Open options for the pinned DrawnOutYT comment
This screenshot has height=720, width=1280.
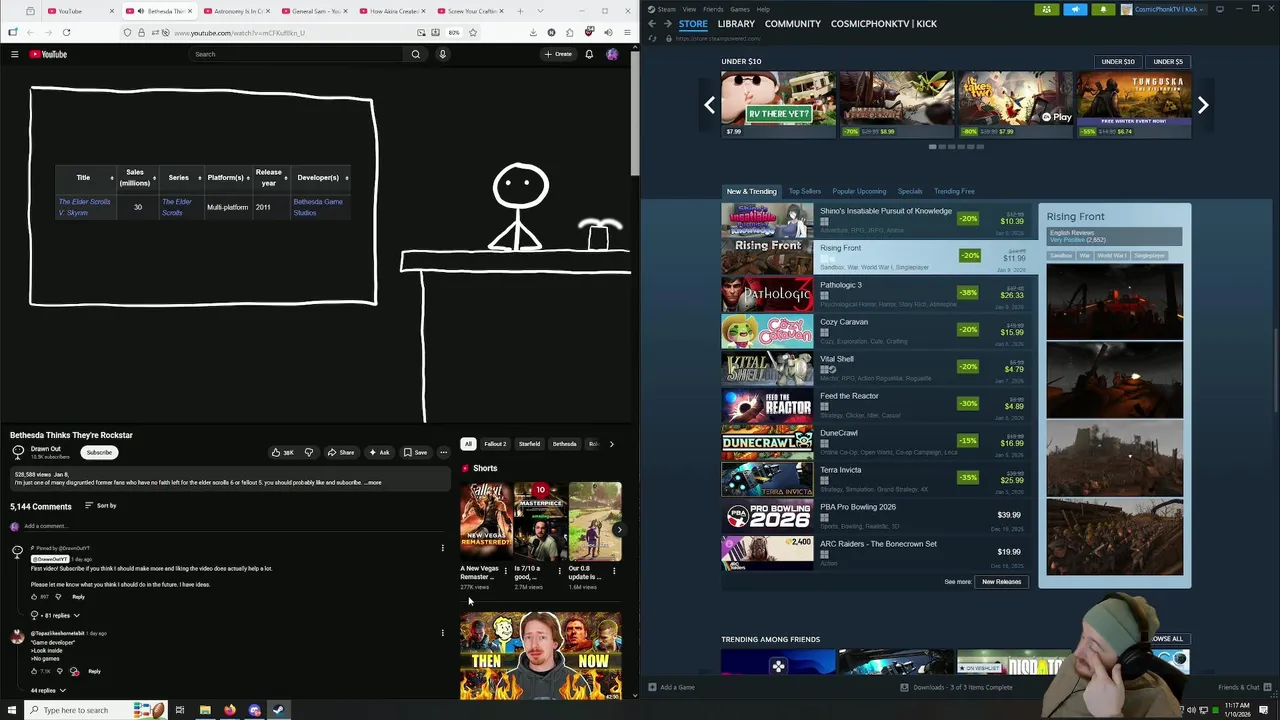[443, 548]
